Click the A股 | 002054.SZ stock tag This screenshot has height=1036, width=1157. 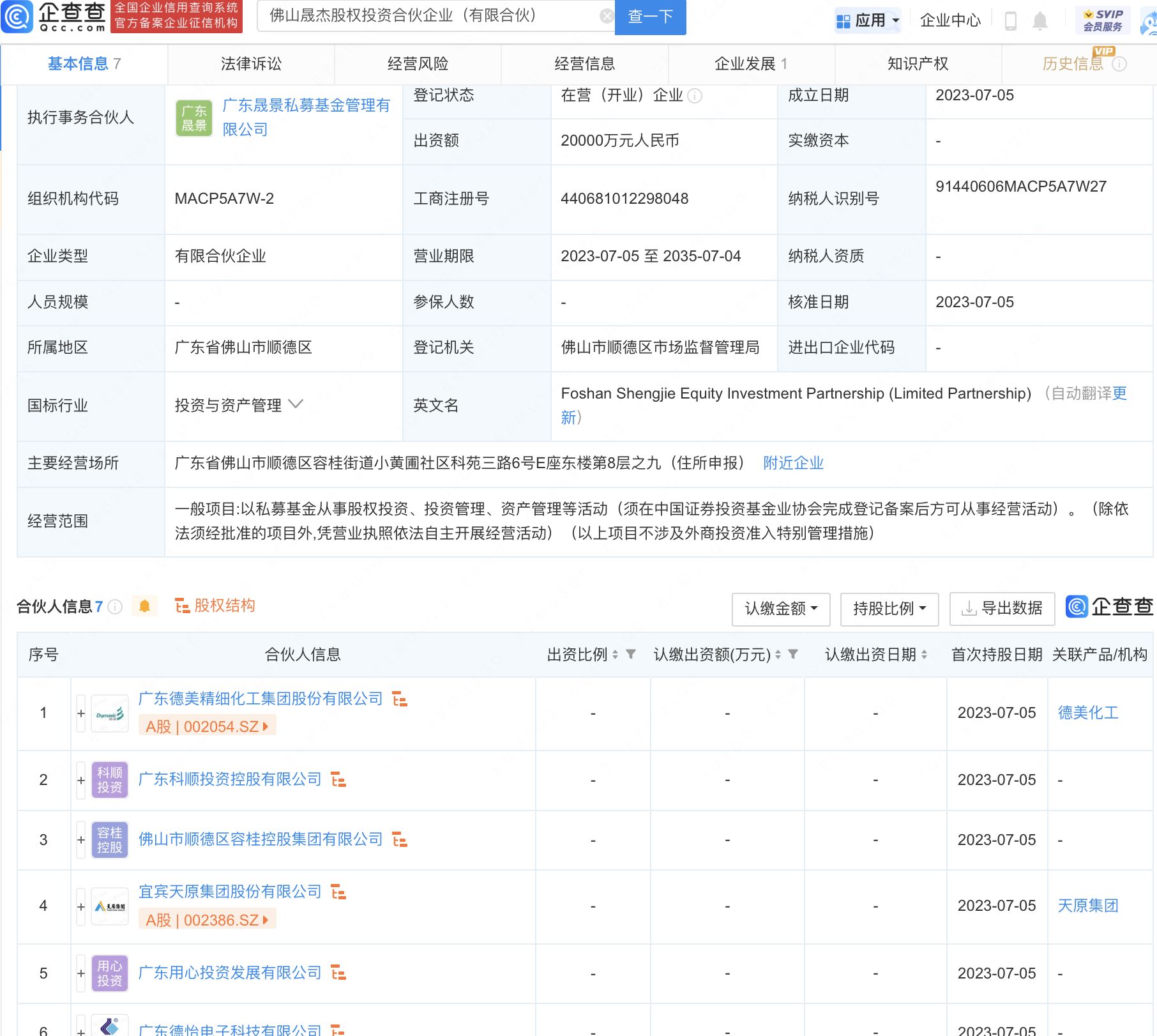[x=207, y=727]
